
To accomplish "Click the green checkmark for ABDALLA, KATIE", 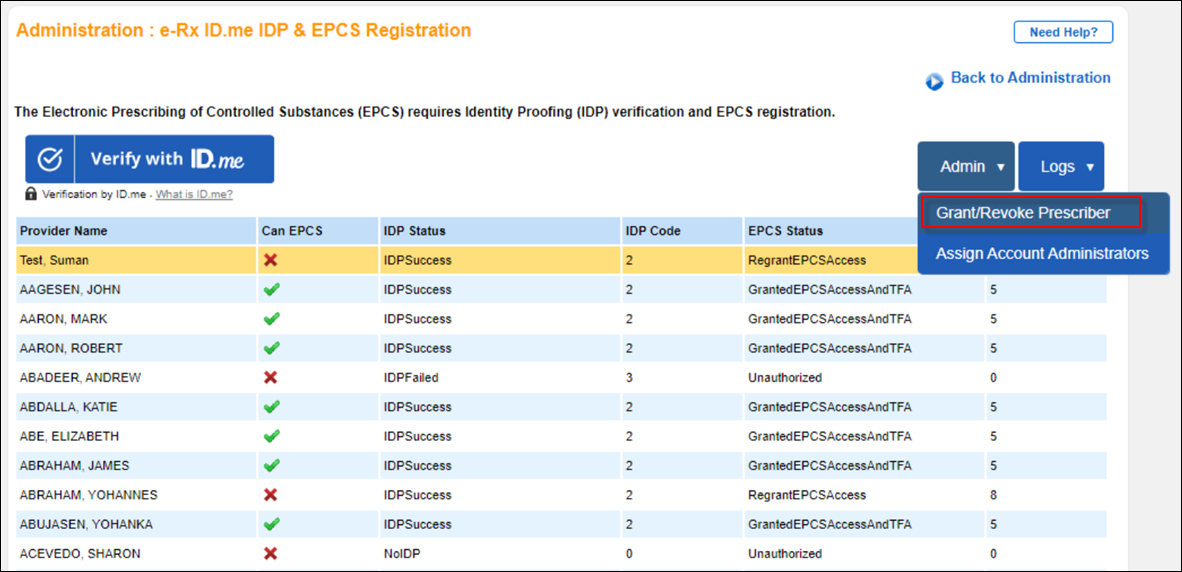I will click(270, 407).
